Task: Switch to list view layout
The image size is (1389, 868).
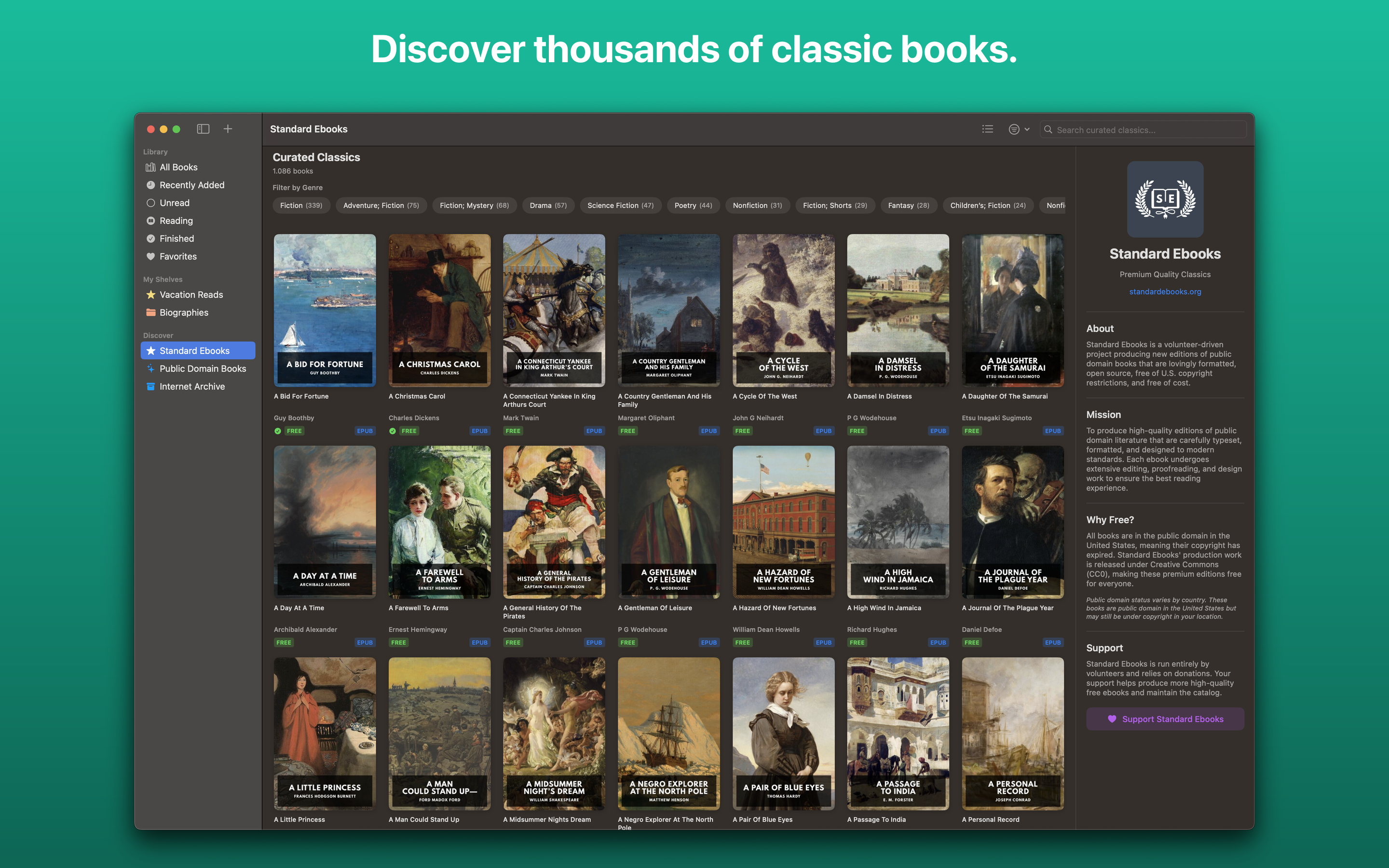Action: (987, 129)
